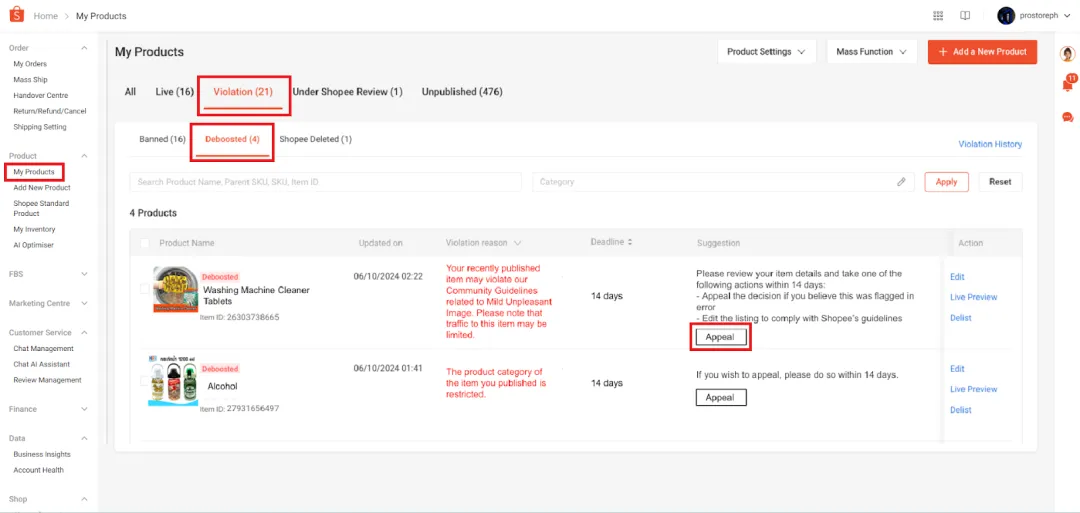This screenshot has width=1080, height=513.
Task: Open Shipping Setting in sidebar
Action: click(40, 127)
